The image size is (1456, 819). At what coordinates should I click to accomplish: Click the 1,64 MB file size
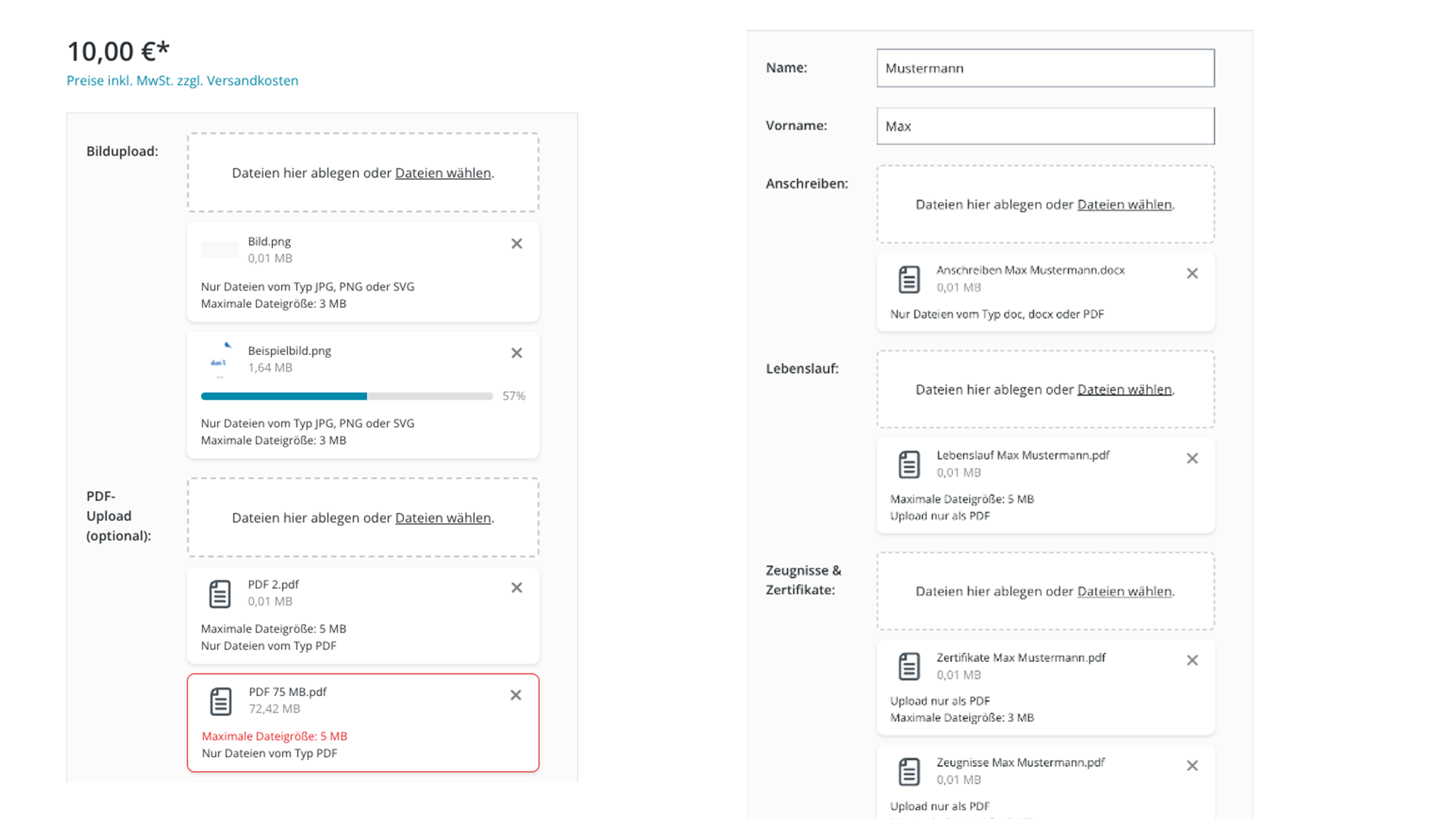(270, 368)
